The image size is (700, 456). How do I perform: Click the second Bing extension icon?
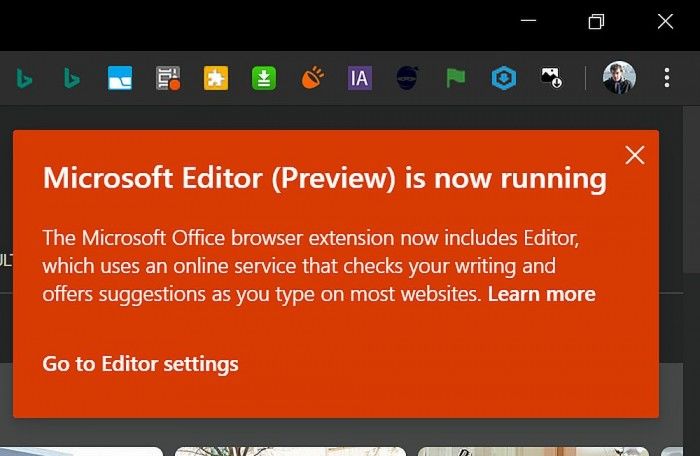[71, 78]
